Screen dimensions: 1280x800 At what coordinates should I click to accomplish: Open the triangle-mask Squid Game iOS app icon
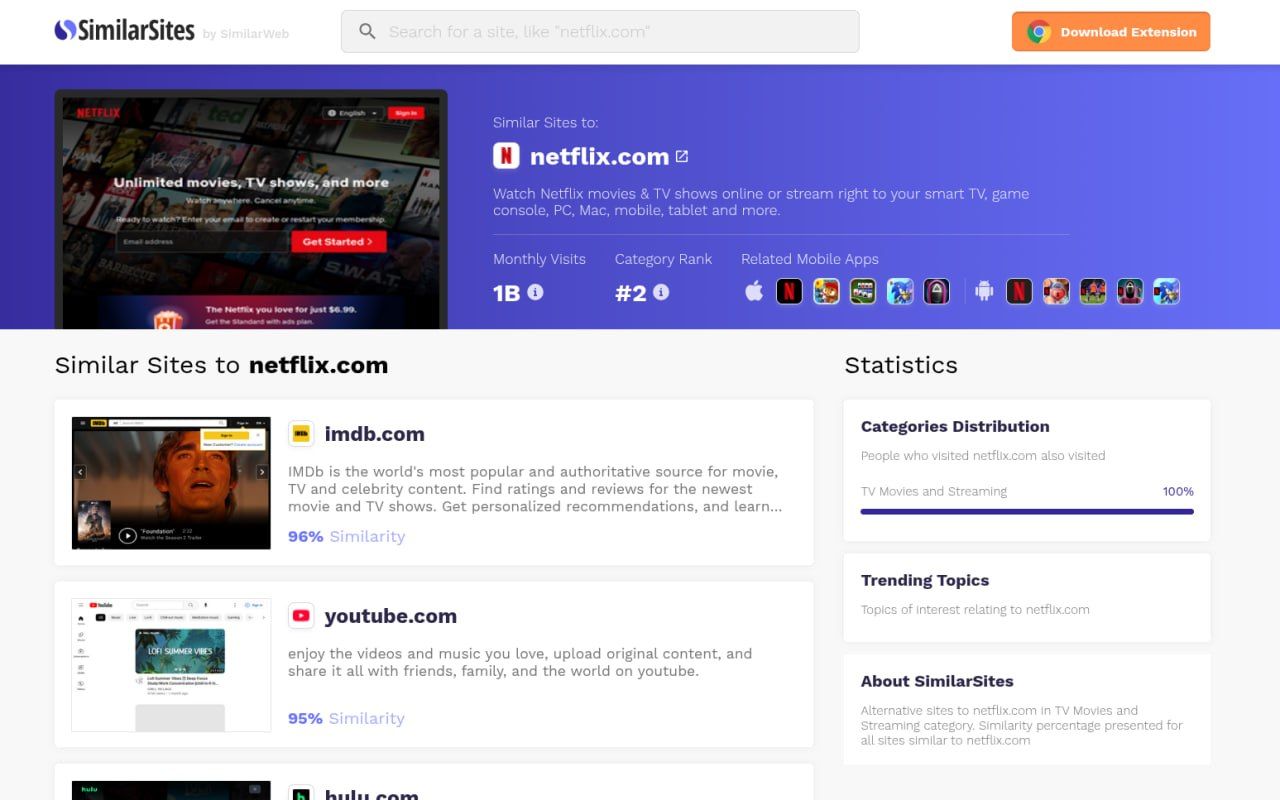pyautogui.click(x=936, y=291)
